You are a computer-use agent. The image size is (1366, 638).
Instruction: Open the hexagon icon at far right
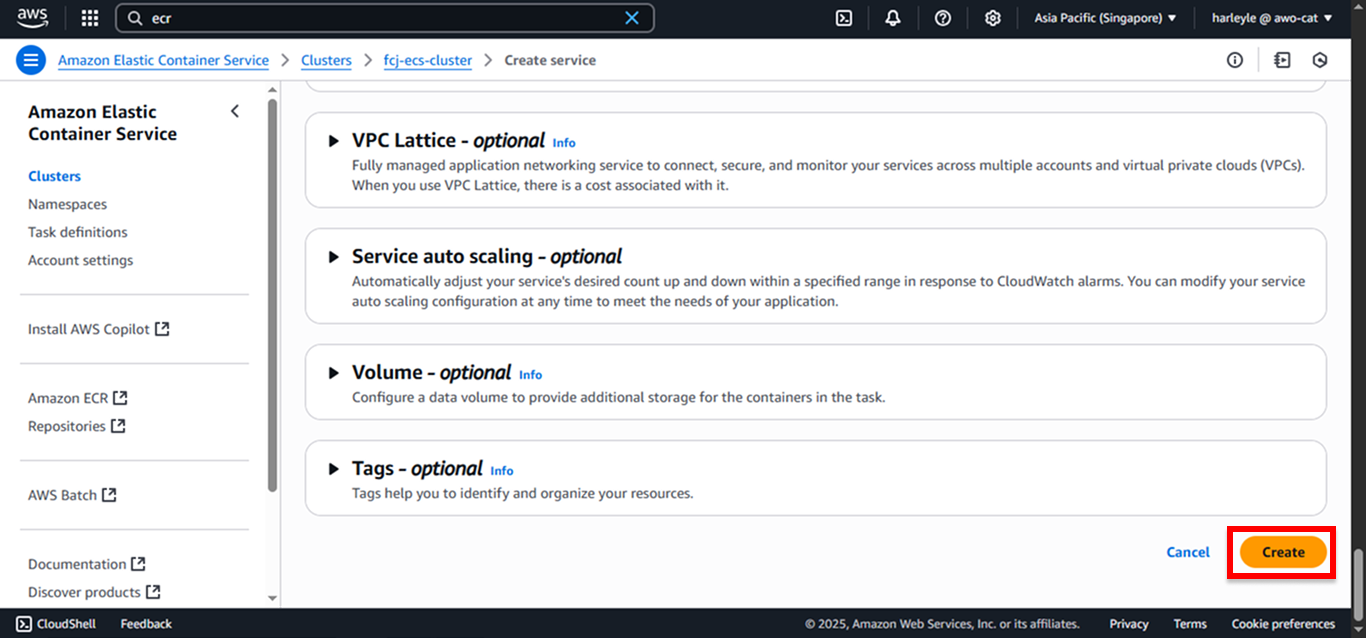[x=1320, y=60]
